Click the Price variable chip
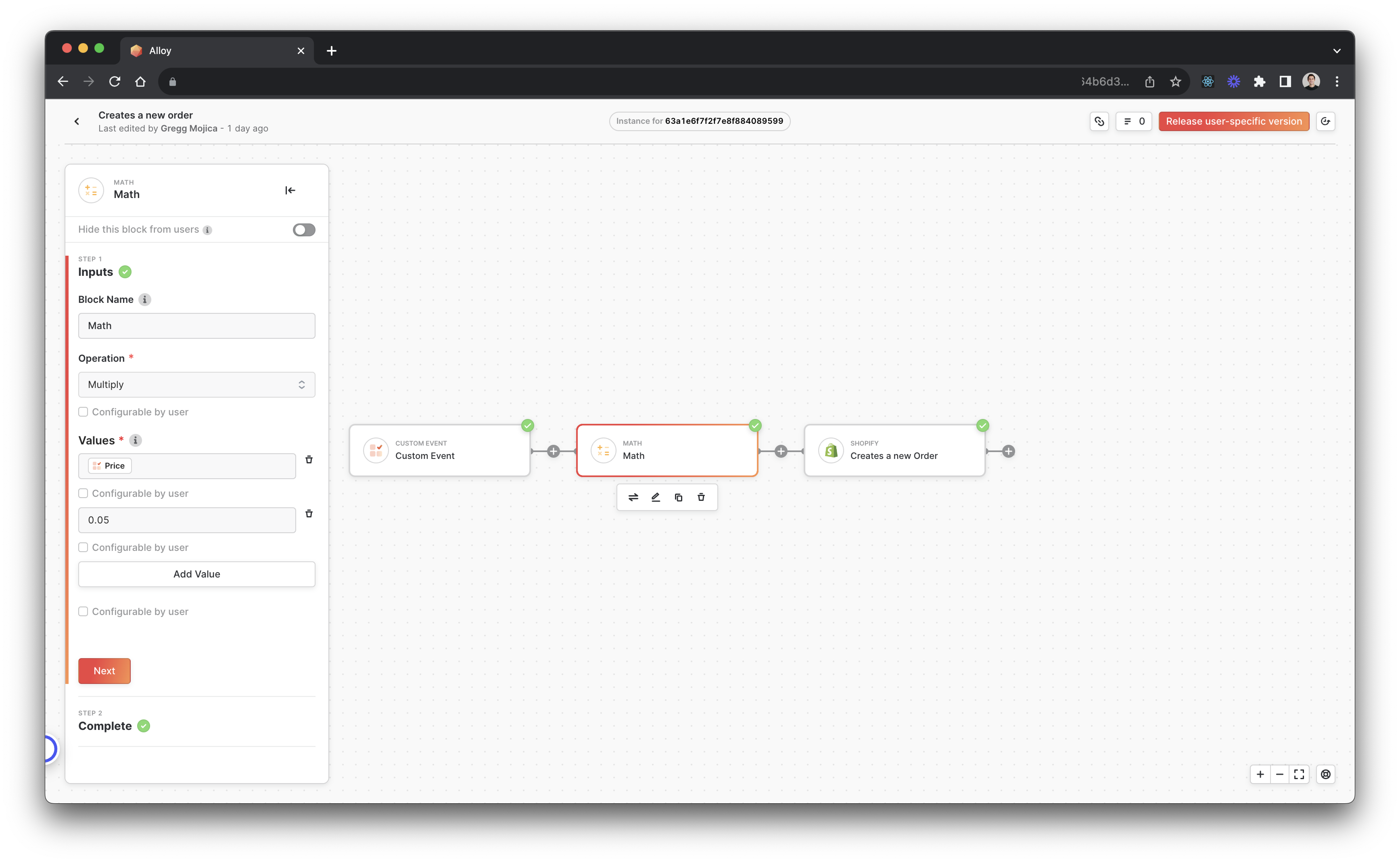 110,466
